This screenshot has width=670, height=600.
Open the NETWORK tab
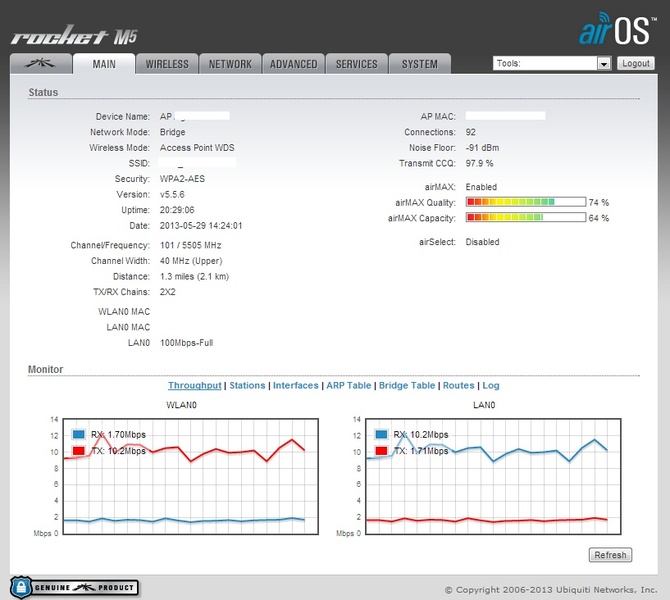(x=230, y=64)
